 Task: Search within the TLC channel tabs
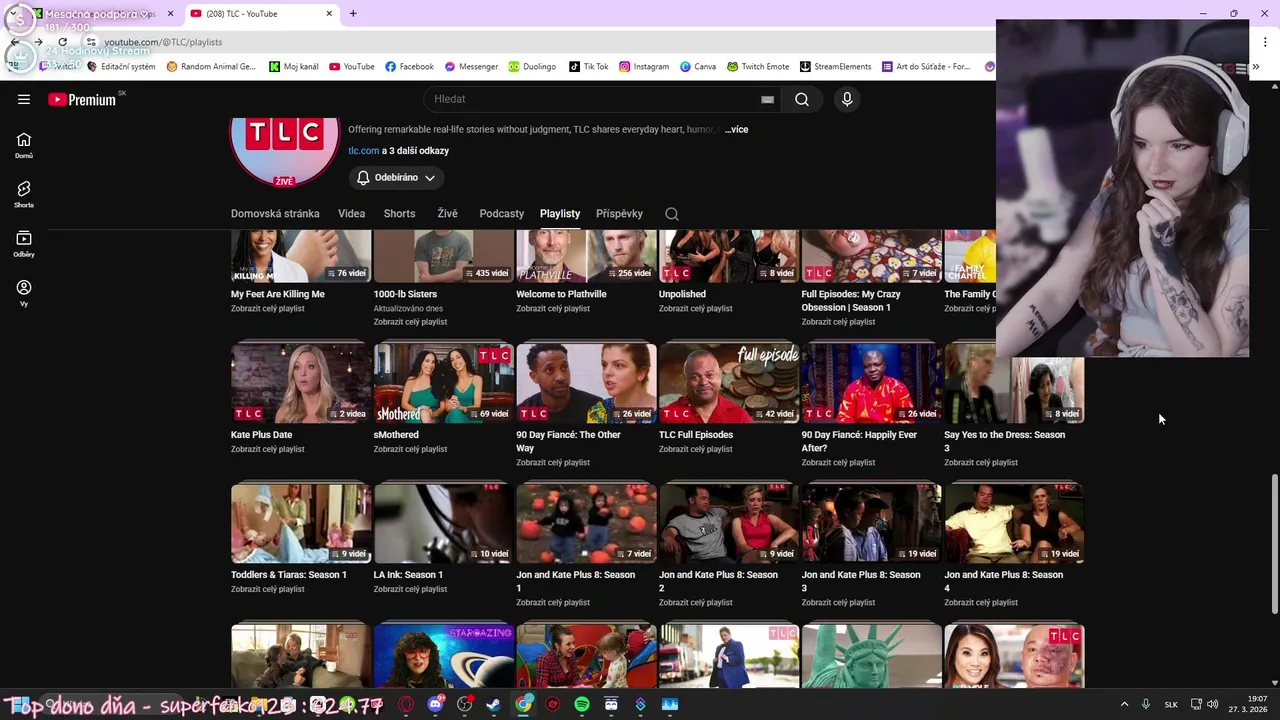point(672,213)
